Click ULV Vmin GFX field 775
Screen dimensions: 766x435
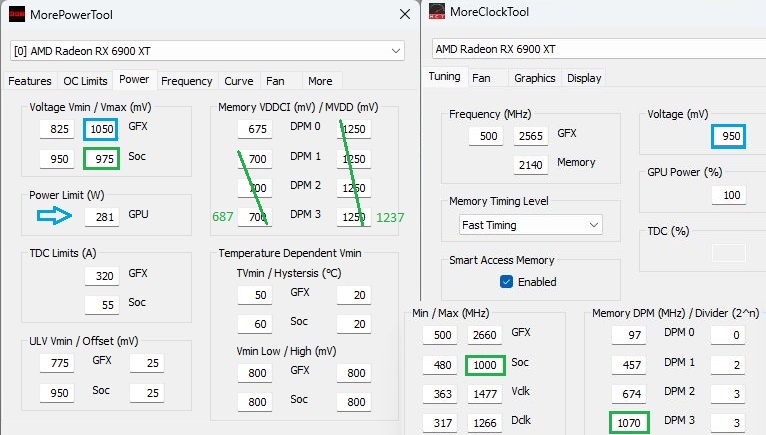coord(57,363)
